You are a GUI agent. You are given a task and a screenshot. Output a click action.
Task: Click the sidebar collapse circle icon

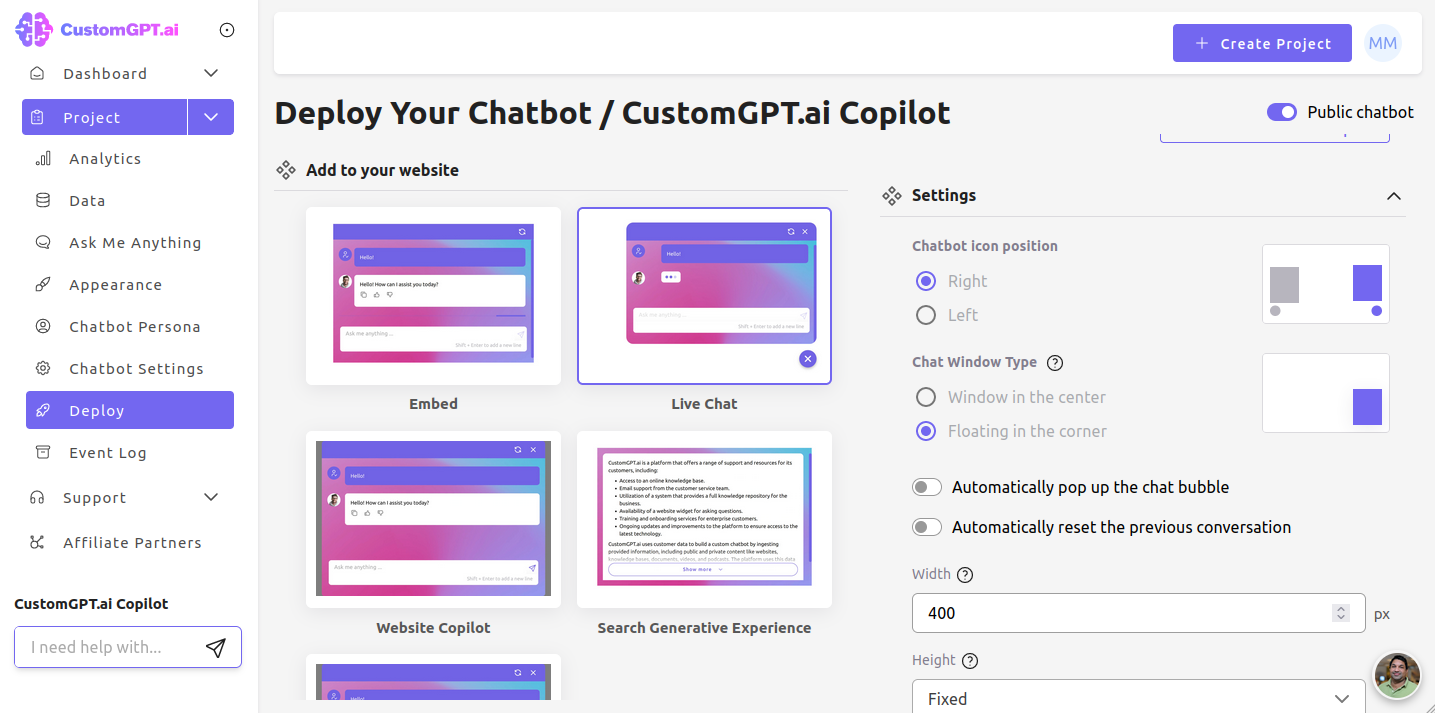click(227, 30)
